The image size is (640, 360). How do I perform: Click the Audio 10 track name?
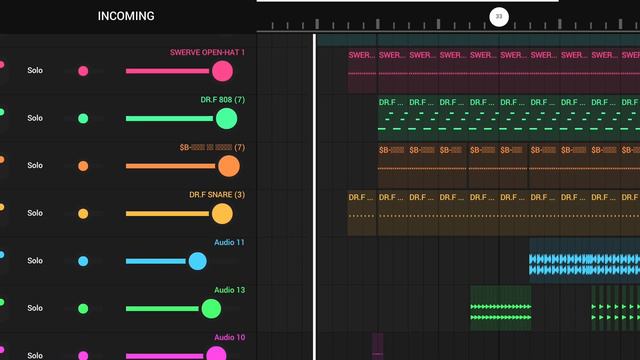pyautogui.click(x=230, y=338)
